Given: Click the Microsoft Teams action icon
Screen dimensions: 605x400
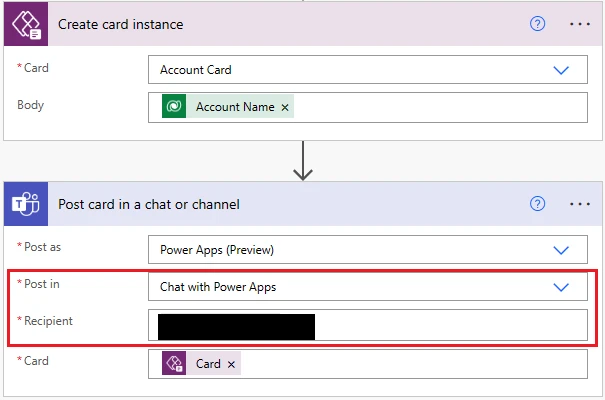Looking at the screenshot, I should click(25, 204).
